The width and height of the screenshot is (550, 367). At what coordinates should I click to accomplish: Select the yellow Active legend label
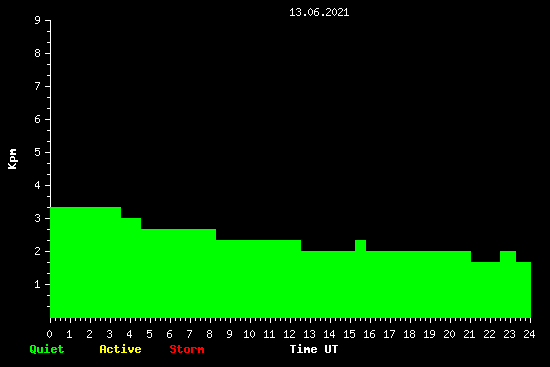pyautogui.click(x=120, y=349)
